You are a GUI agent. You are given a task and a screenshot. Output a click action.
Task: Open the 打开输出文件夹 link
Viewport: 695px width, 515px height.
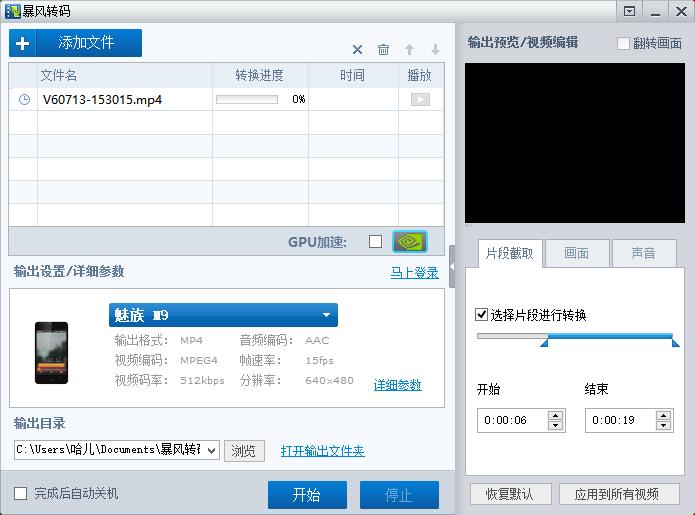point(323,451)
